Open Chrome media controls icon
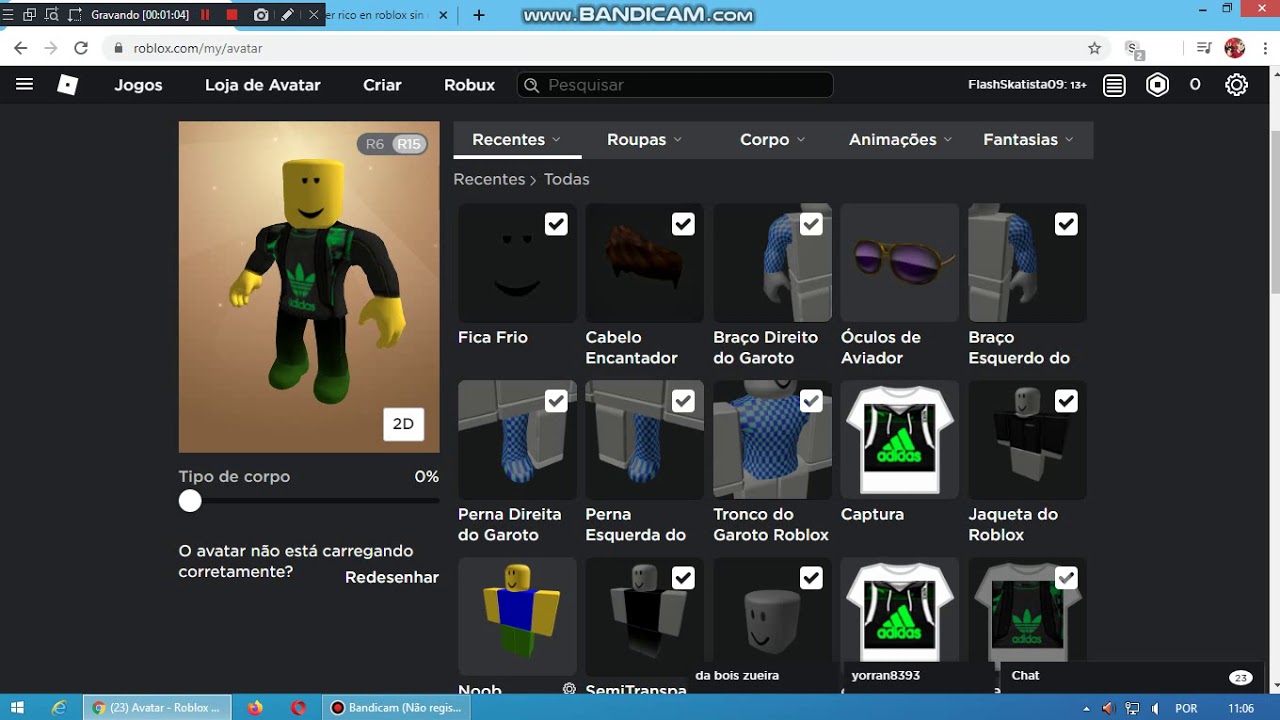Screen dimensions: 1280x720 (x=1204, y=48)
